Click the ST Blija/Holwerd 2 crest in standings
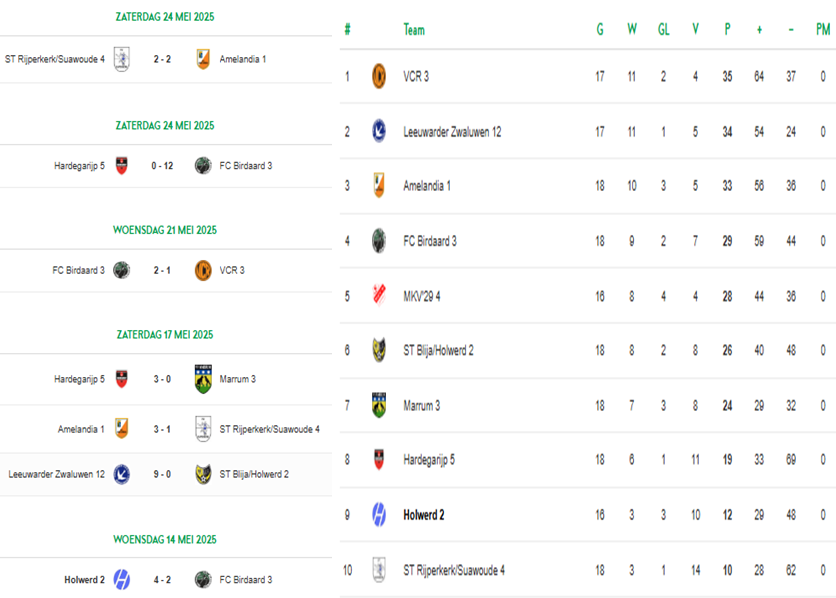Viewport: 836px width, 598px height. (379, 350)
